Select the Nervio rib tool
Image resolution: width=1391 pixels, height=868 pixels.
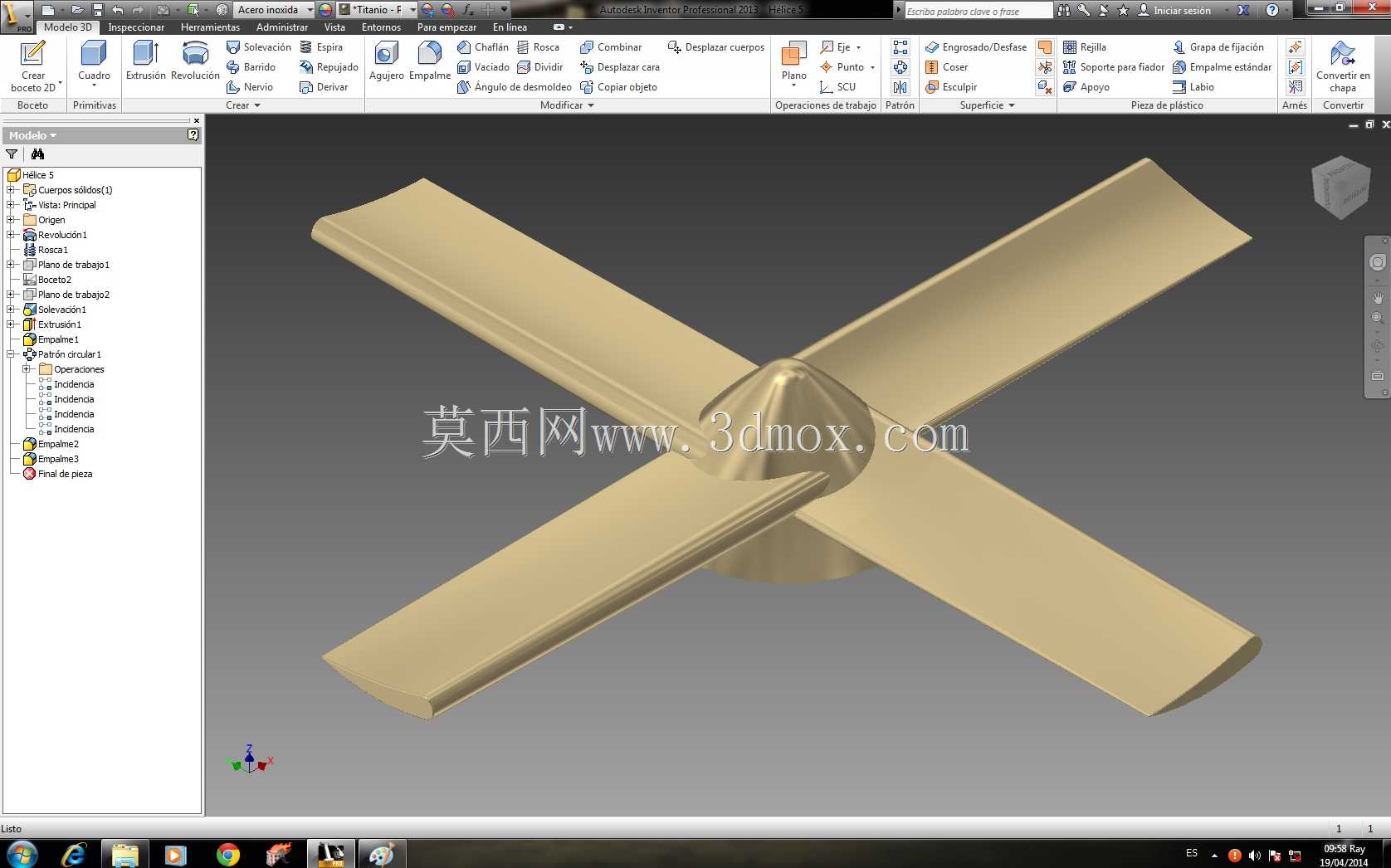tap(249, 87)
